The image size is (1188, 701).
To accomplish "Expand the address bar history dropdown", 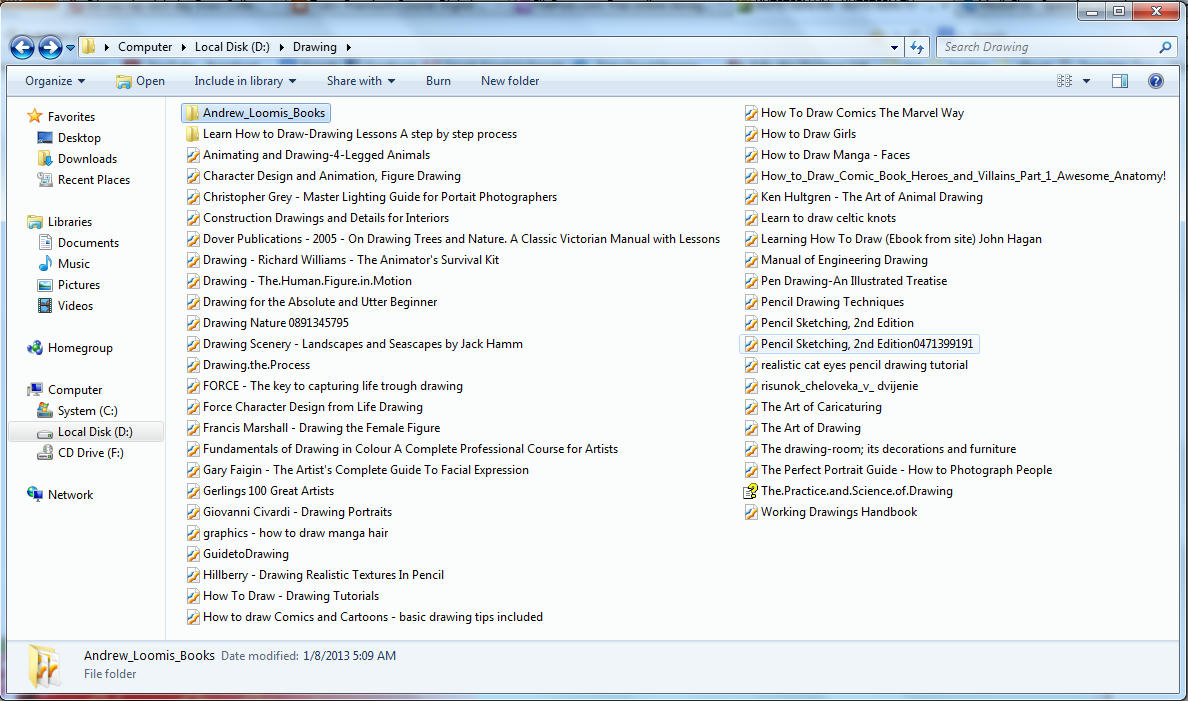I will [x=894, y=47].
